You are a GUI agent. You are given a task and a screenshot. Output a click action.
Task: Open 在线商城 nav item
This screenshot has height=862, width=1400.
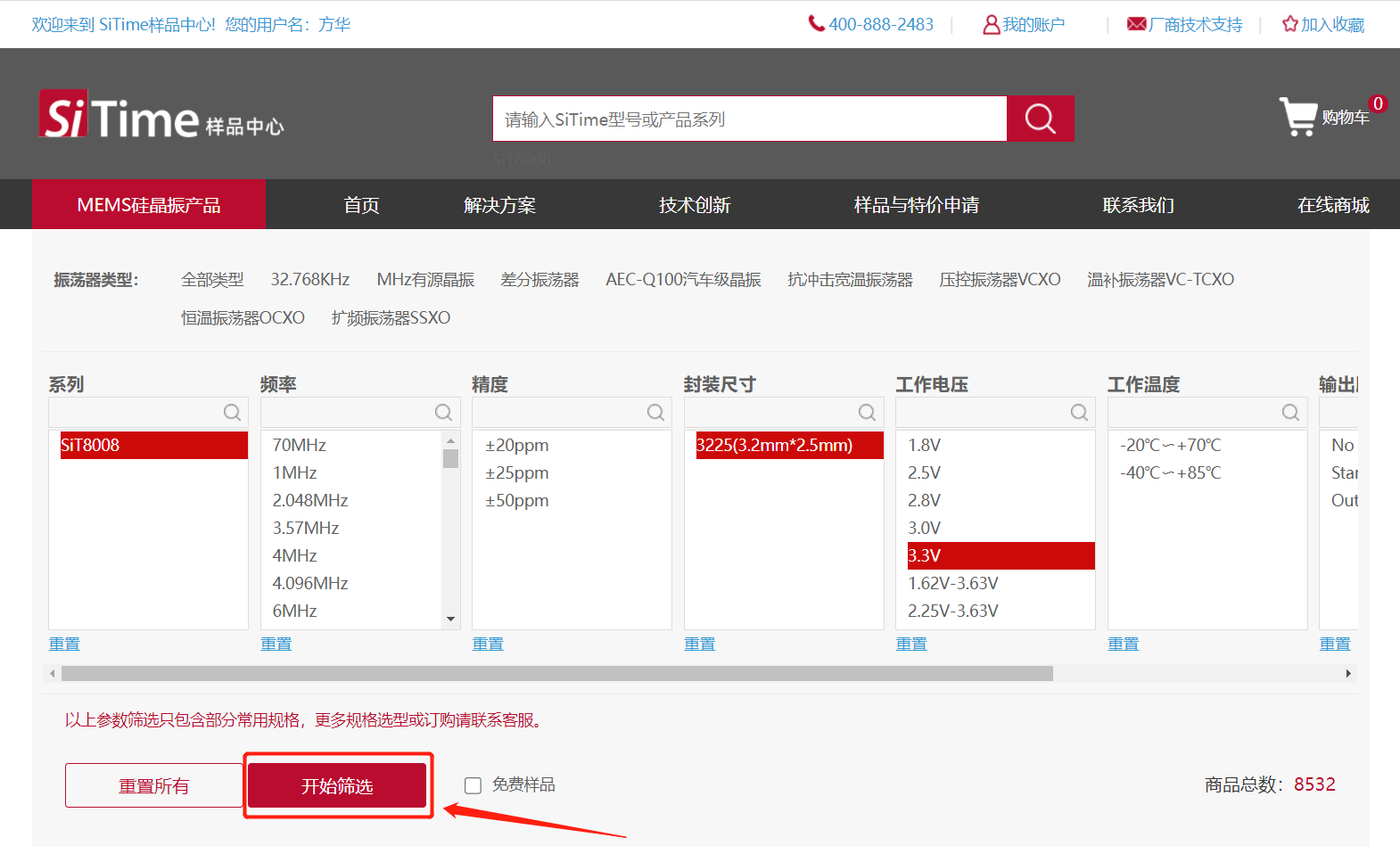[x=1333, y=205]
